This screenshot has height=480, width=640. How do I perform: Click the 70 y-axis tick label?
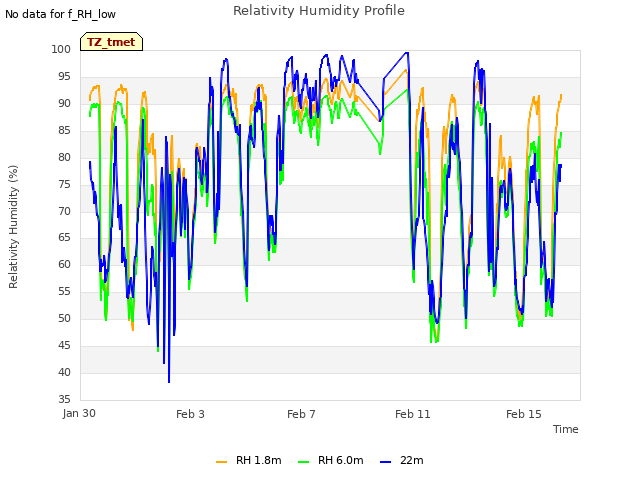coord(64,211)
